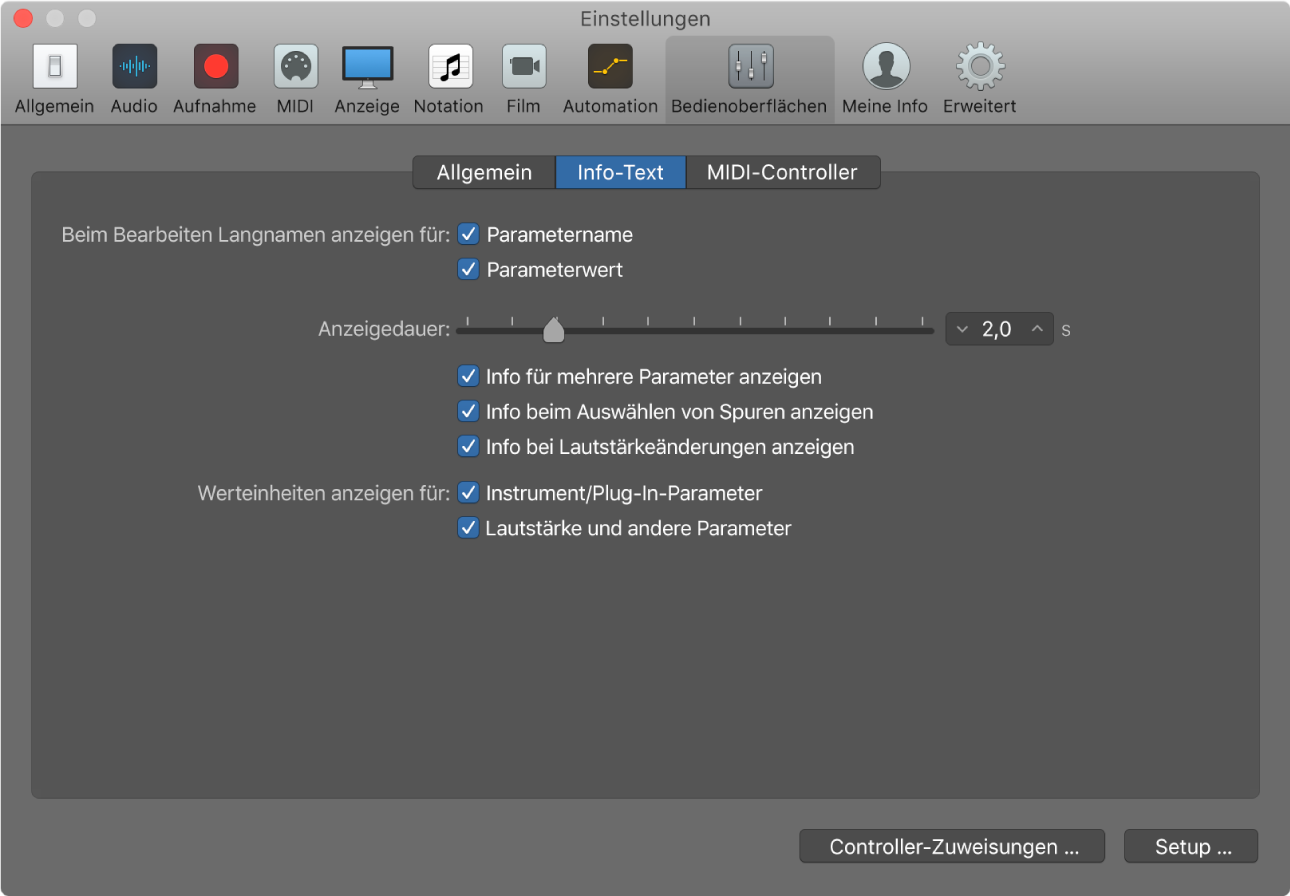Disable Info bei Lautstärkeänderungen anzeigen

pyautogui.click(x=468, y=446)
